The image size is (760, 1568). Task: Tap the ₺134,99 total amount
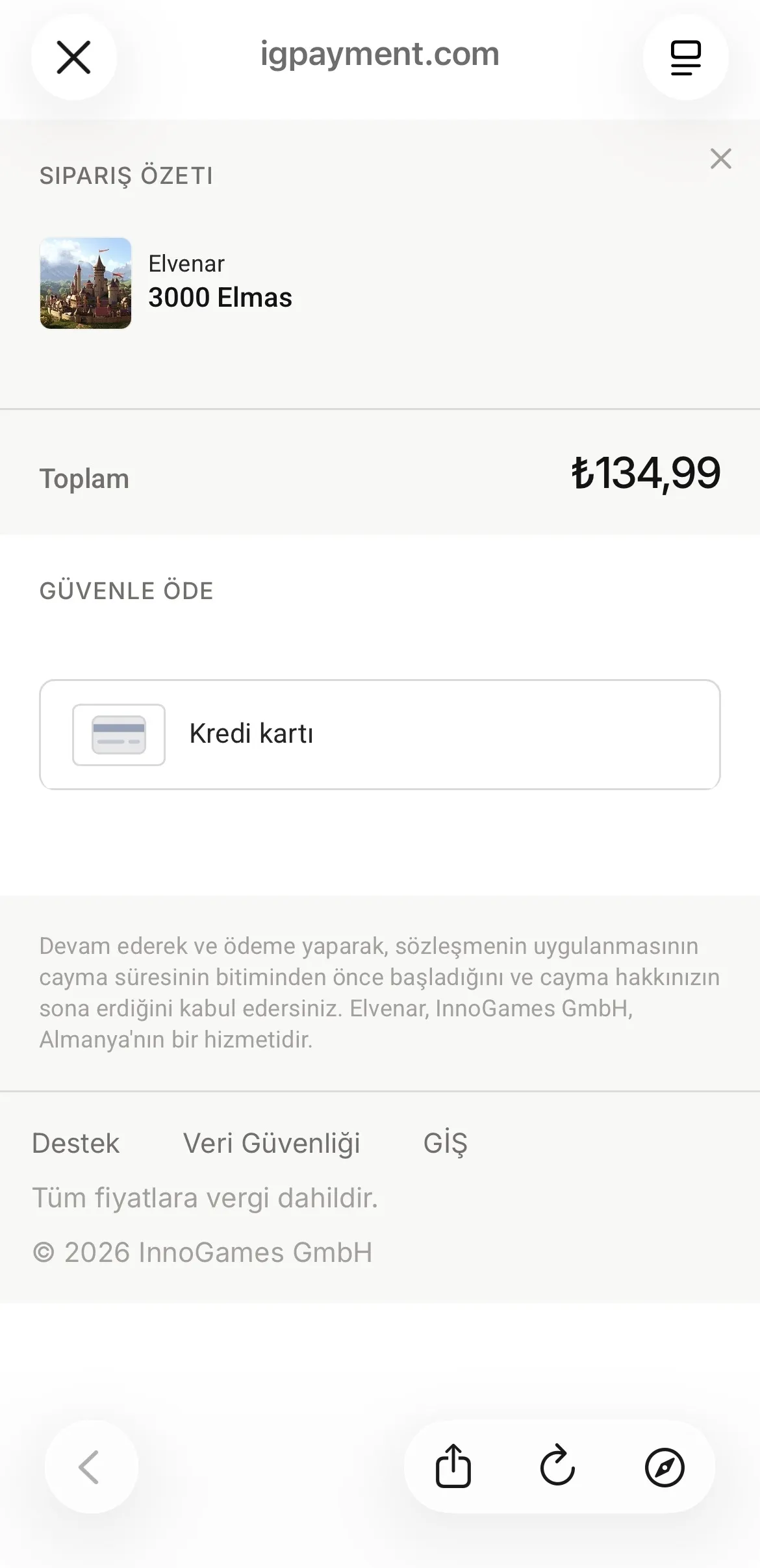pyautogui.click(x=646, y=473)
